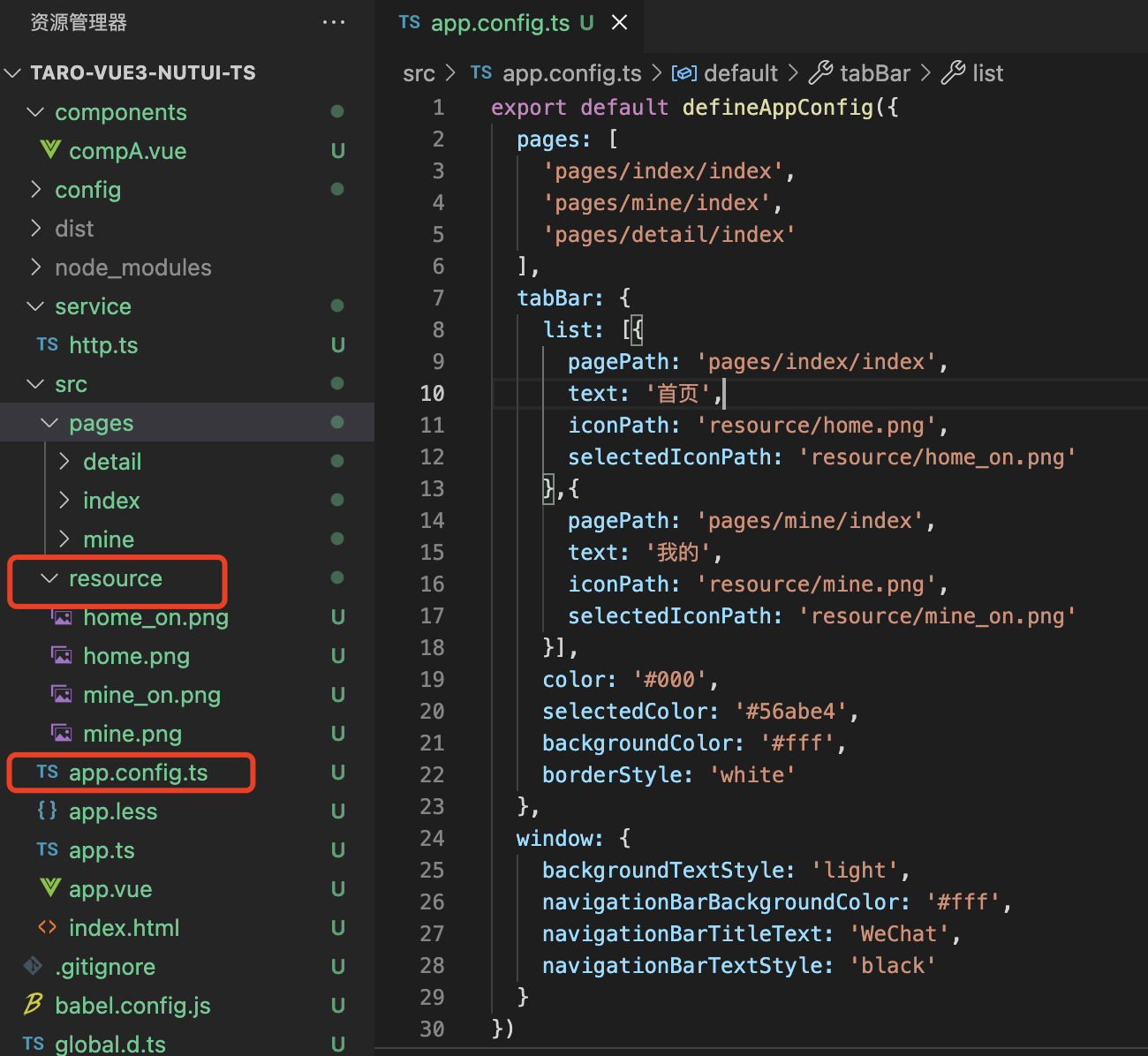Screen dimensions: 1148x1056
Task: Open mine_on.png from the resource folder
Action: tap(151, 695)
